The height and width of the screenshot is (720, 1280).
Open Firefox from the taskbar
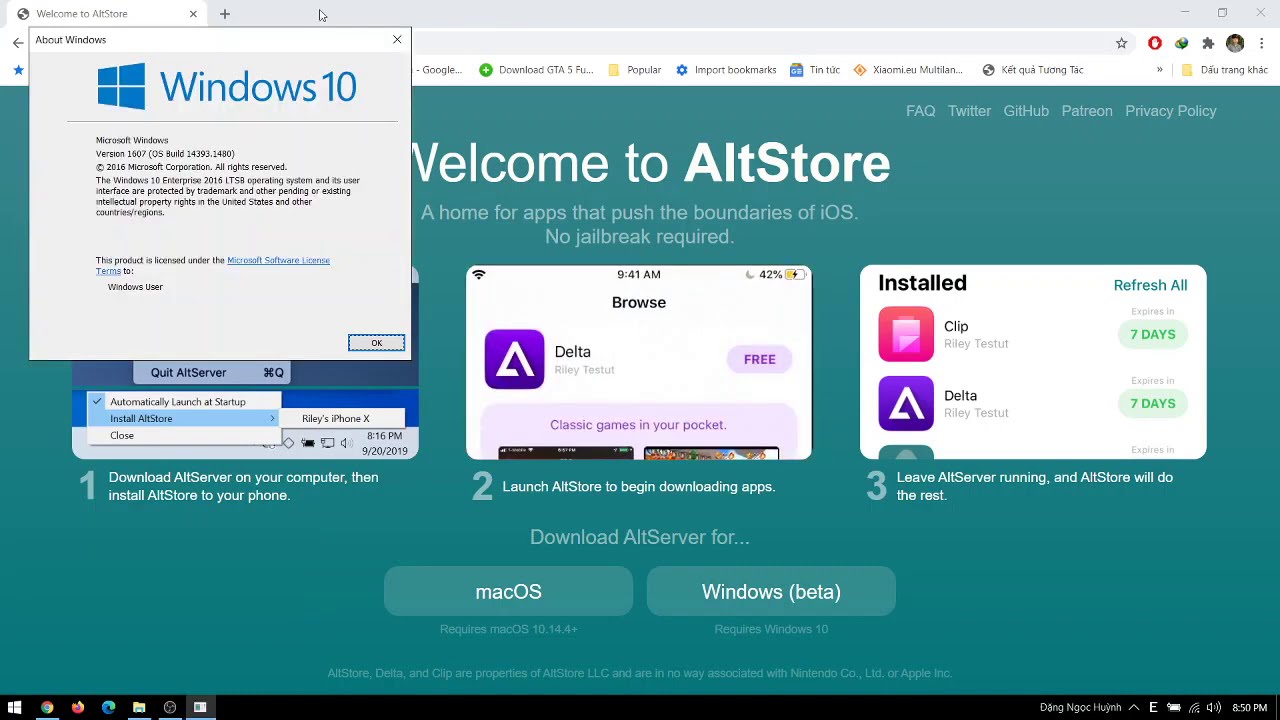(78, 707)
